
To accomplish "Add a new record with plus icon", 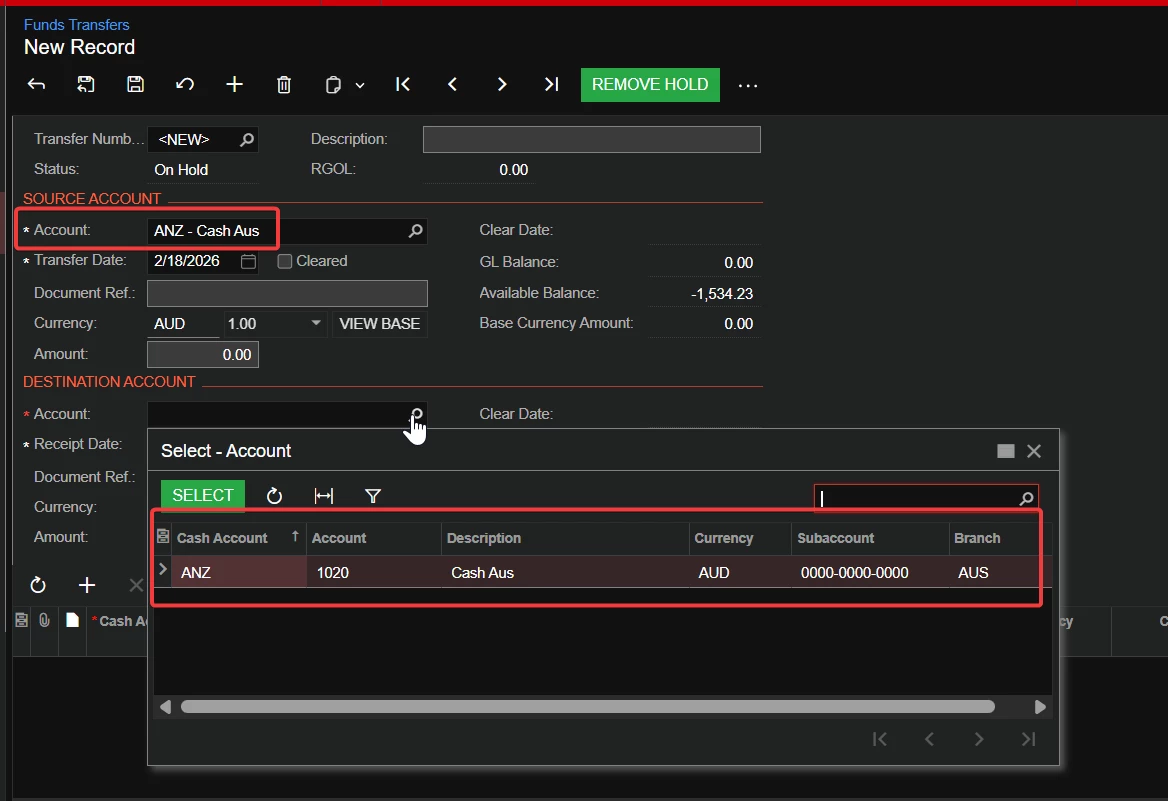I will [x=235, y=84].
